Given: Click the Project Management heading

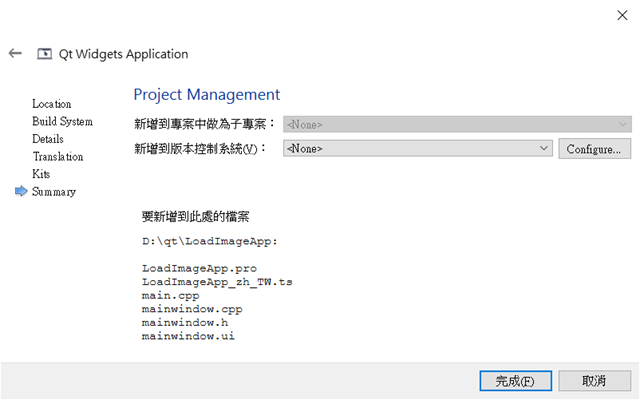Looking at the screenshot, I should 207,95.
